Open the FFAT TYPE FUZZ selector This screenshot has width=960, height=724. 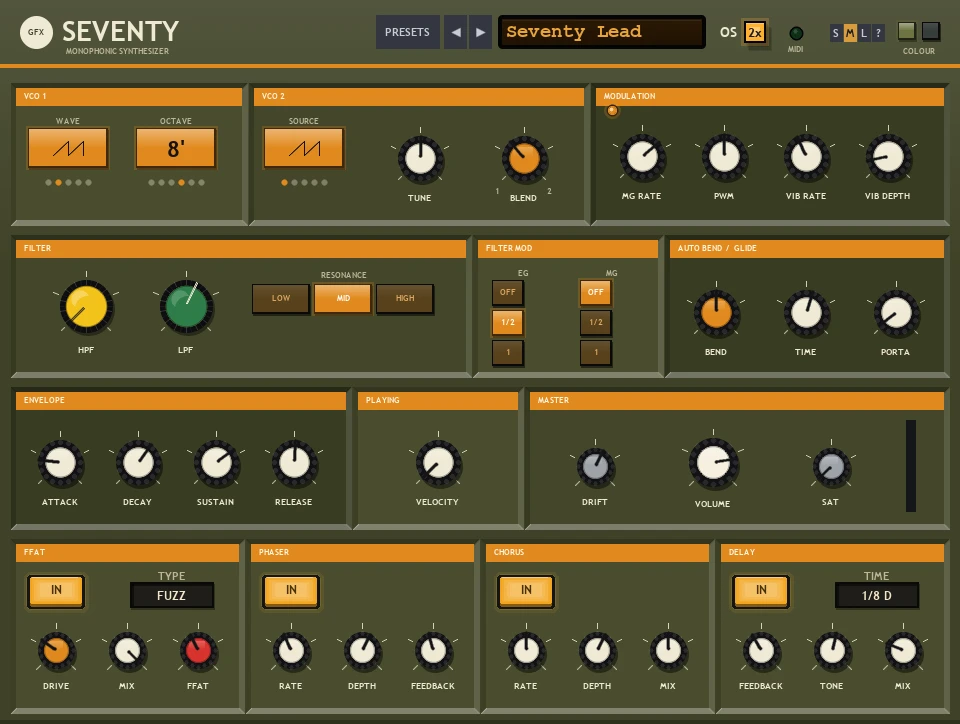(171, 595)
